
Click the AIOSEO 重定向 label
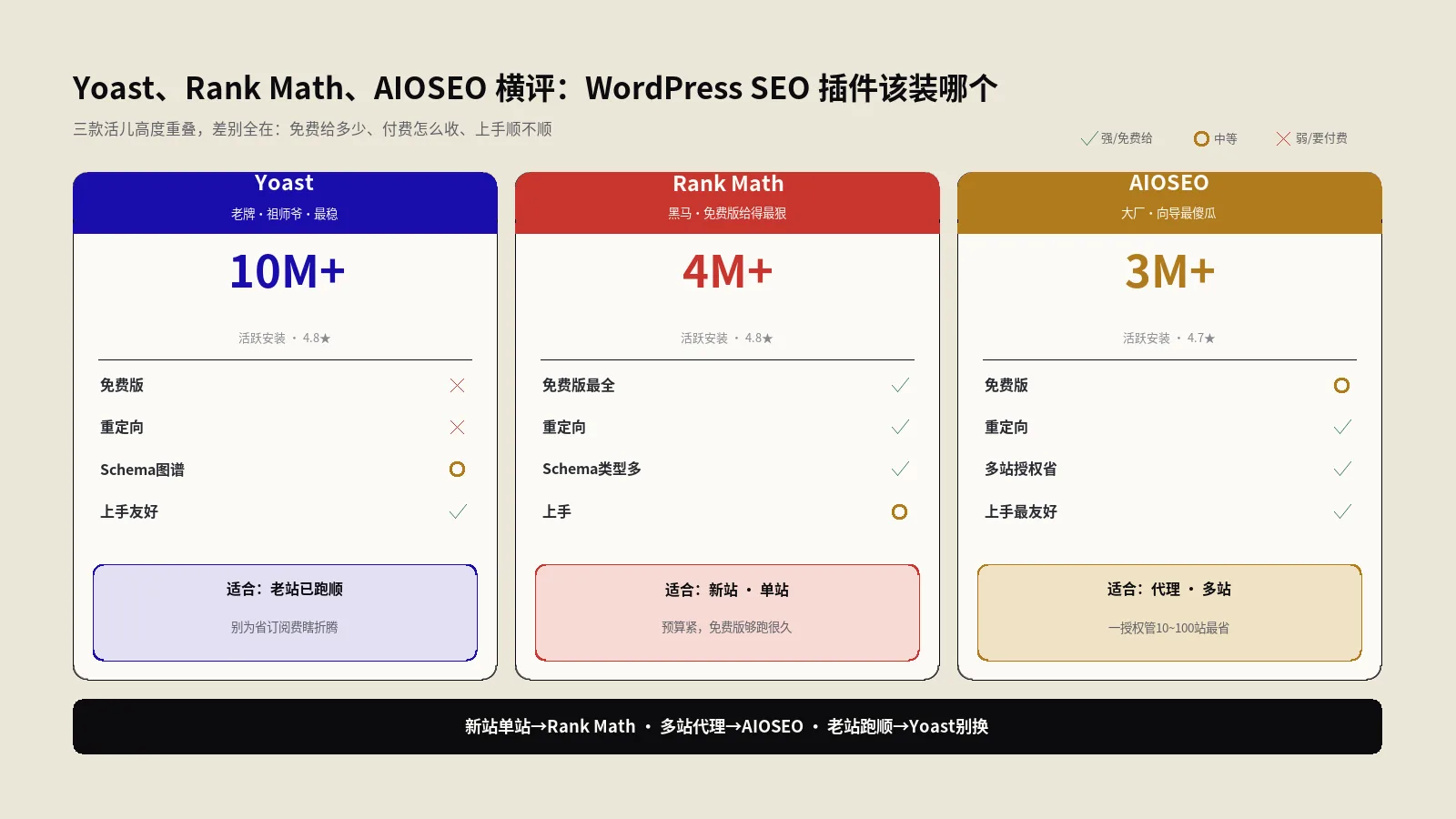tap(1006, 428)
